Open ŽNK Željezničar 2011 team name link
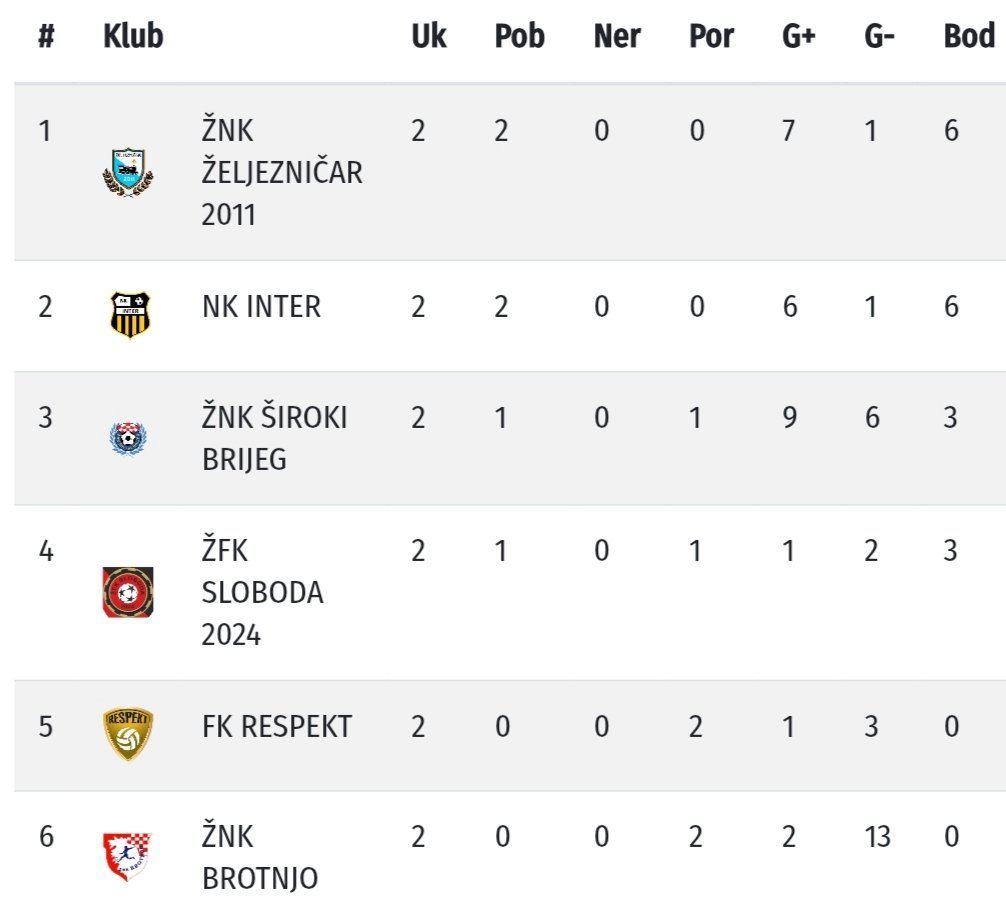 click(281, 172)
